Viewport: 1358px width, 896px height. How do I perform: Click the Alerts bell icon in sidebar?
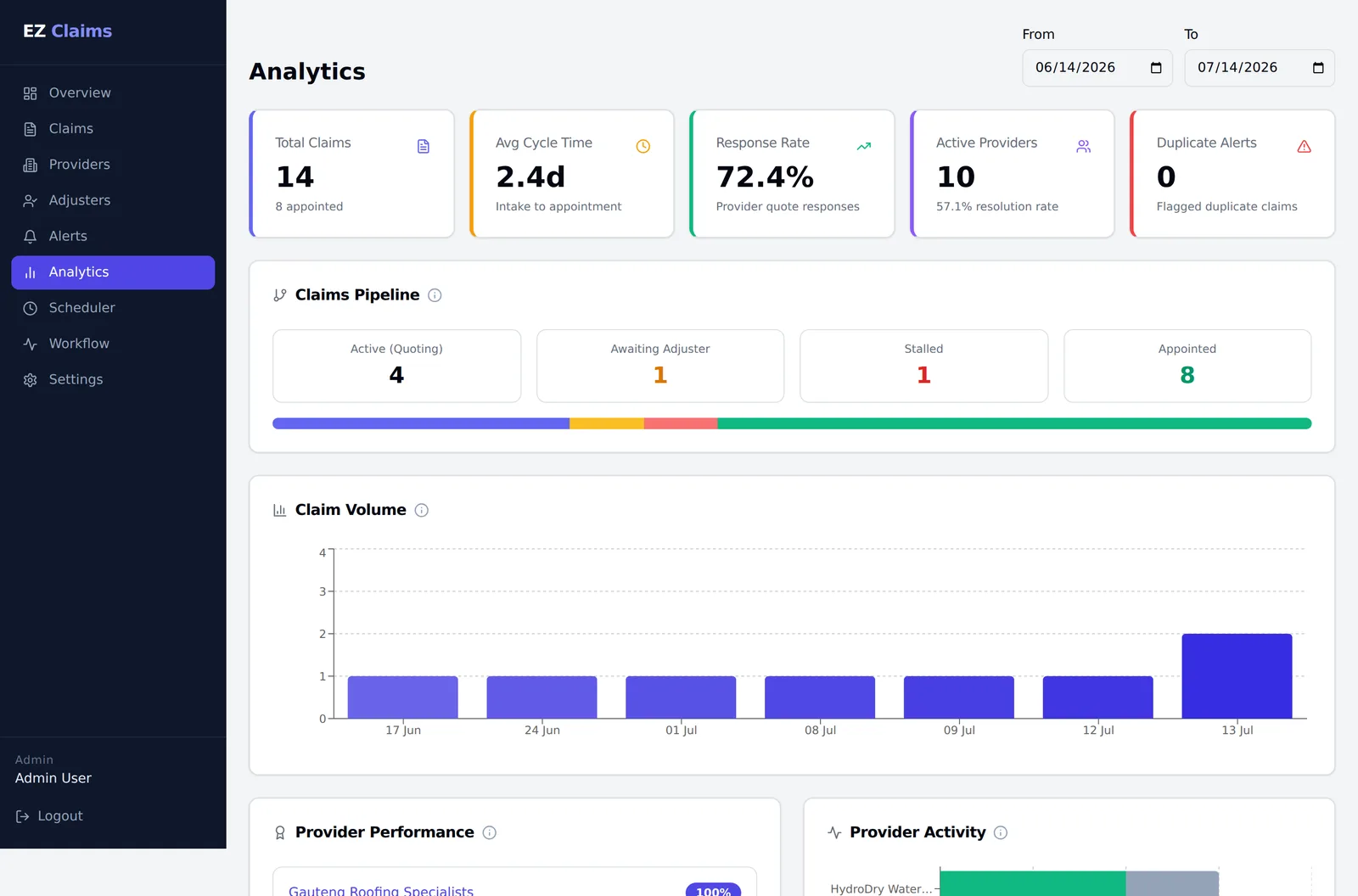pyautogui.click(x=31, y=236)
